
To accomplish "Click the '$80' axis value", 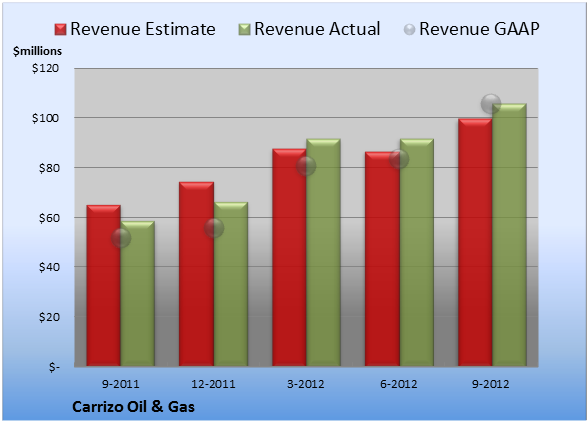I will point(49,168).
